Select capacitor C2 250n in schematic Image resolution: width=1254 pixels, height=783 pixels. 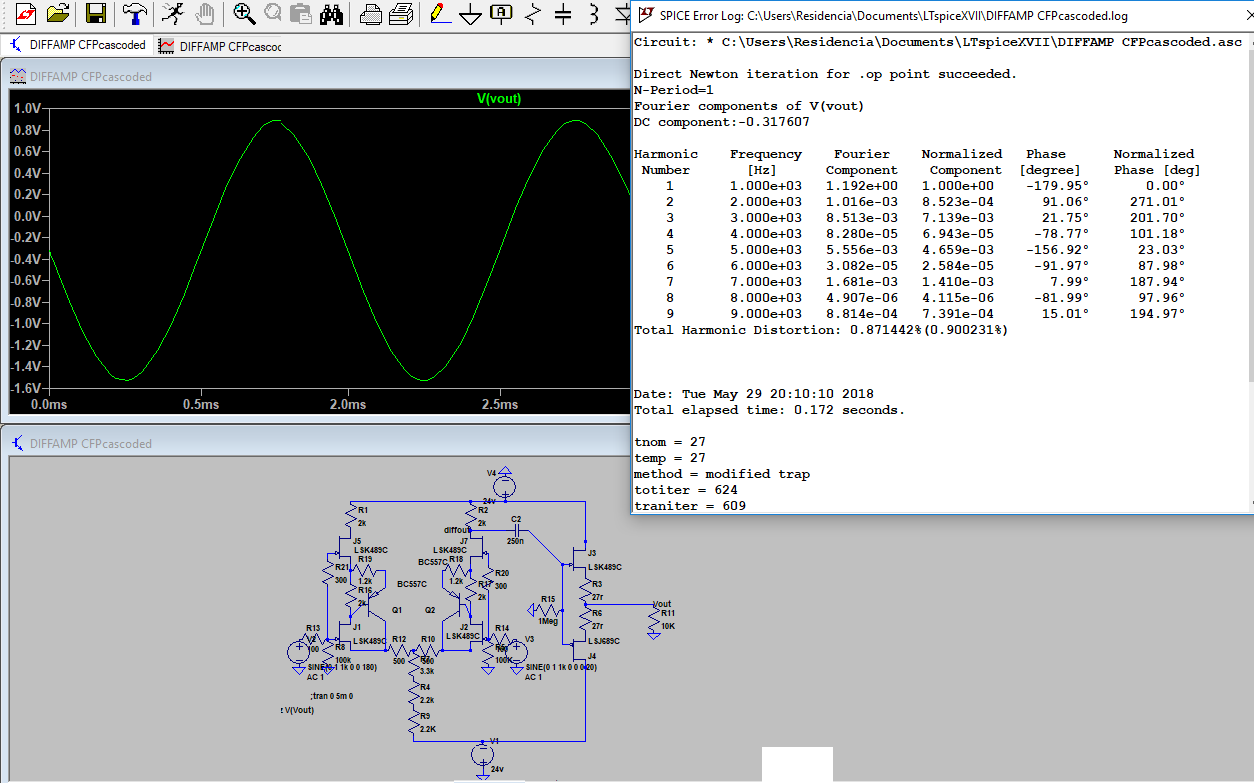point(516,530)
